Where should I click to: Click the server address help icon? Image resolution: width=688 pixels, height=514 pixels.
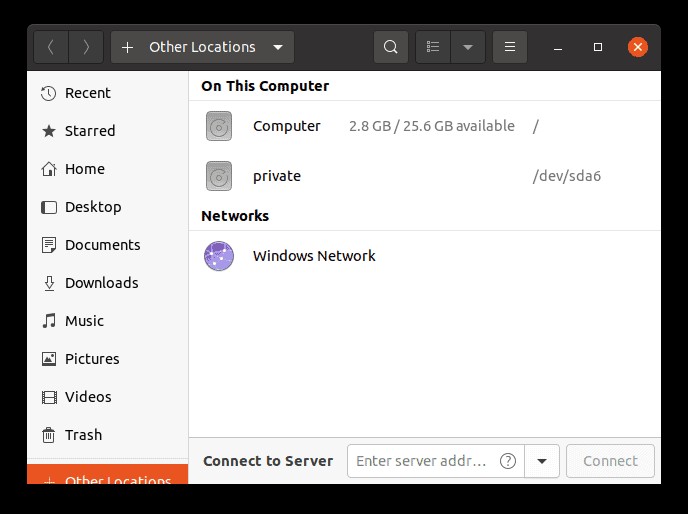point(508,461)
